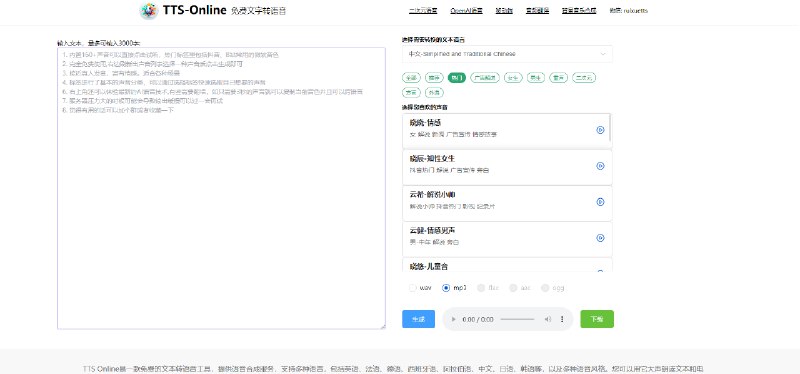Select the wav output format
This screenshot has height=374, width=800.
413,288
